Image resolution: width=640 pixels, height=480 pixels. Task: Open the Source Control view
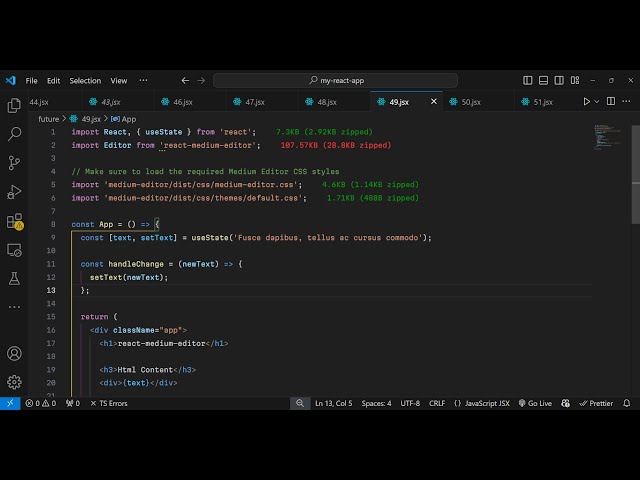14,162
